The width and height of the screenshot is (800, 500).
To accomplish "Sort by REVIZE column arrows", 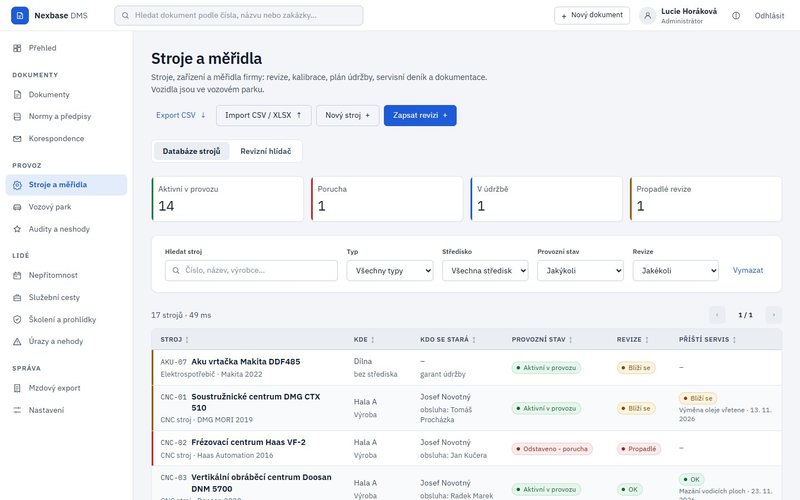I will pyautogui.click(x=646, y=340).
